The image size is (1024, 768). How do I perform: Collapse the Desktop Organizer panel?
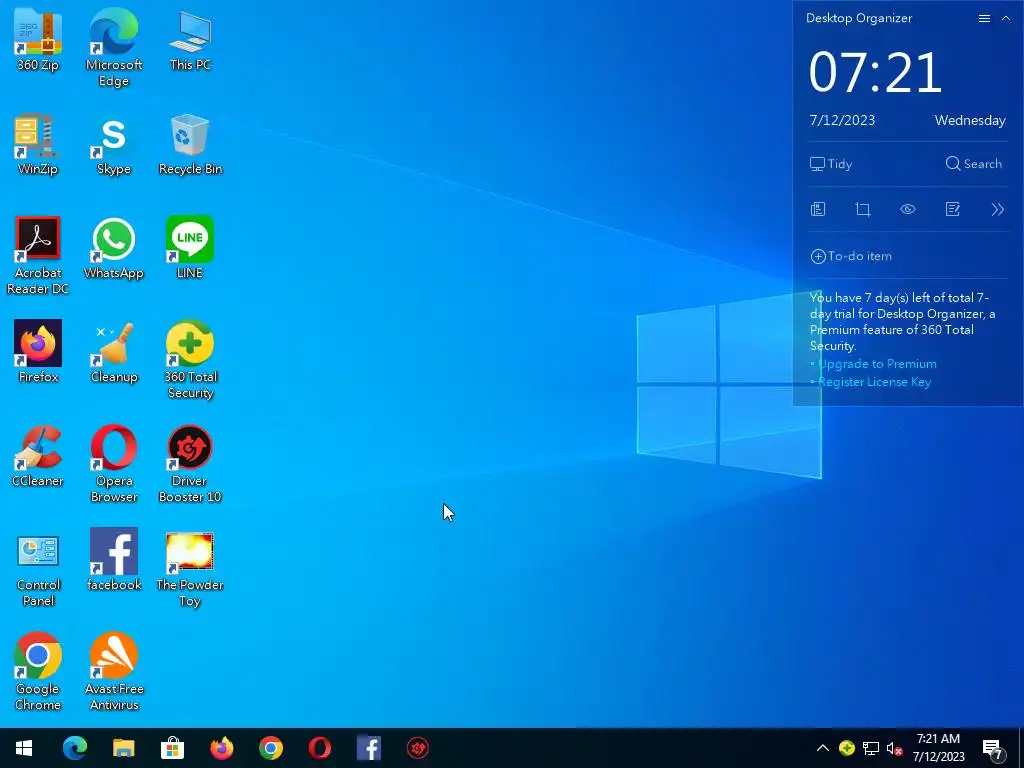pos(1006,18)
